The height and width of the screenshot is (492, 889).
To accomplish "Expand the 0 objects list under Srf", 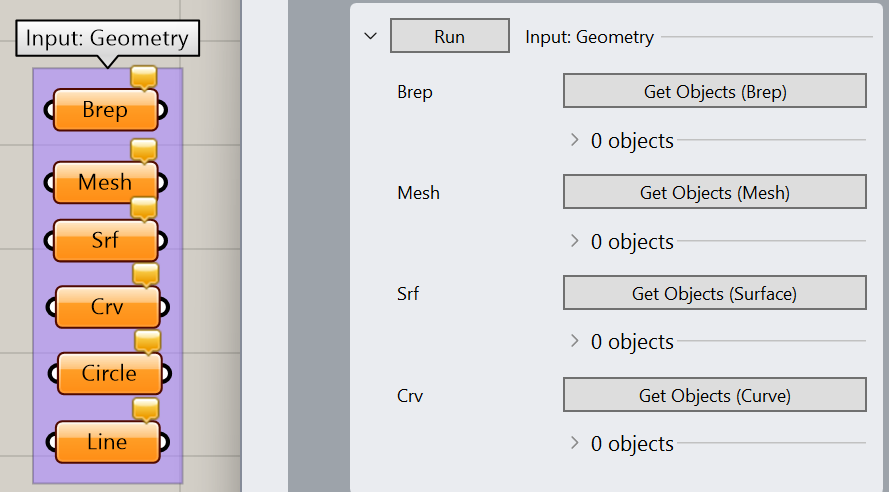I will [574, 341].
